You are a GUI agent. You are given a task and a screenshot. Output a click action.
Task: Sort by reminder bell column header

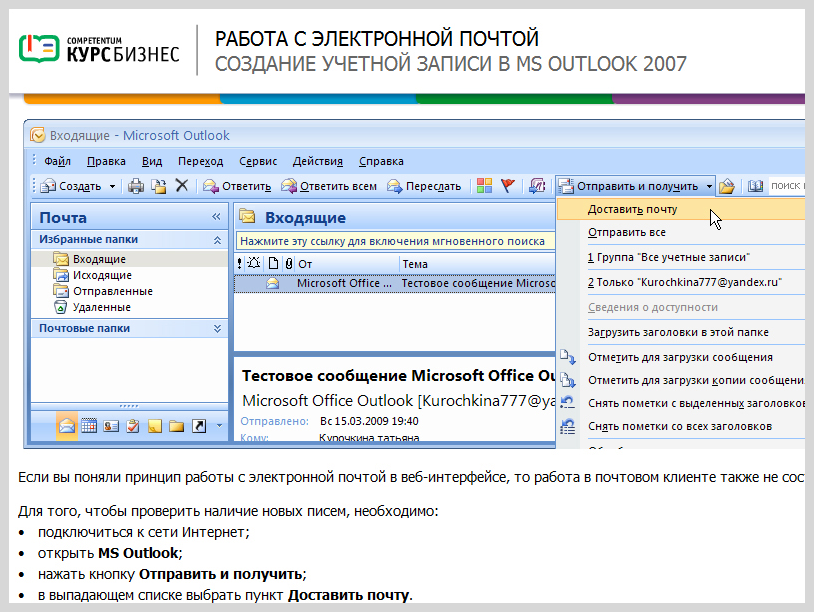click(254, 264)
